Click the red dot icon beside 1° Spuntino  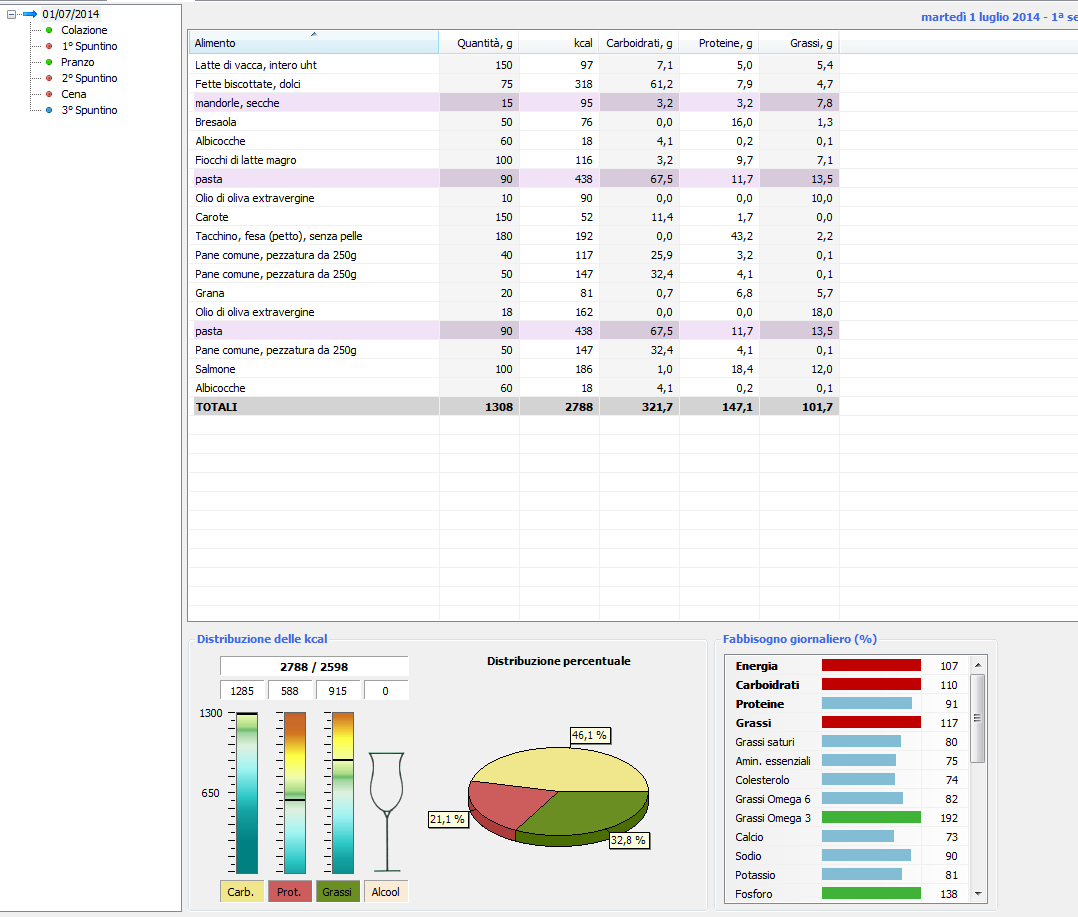pos(48,46)
